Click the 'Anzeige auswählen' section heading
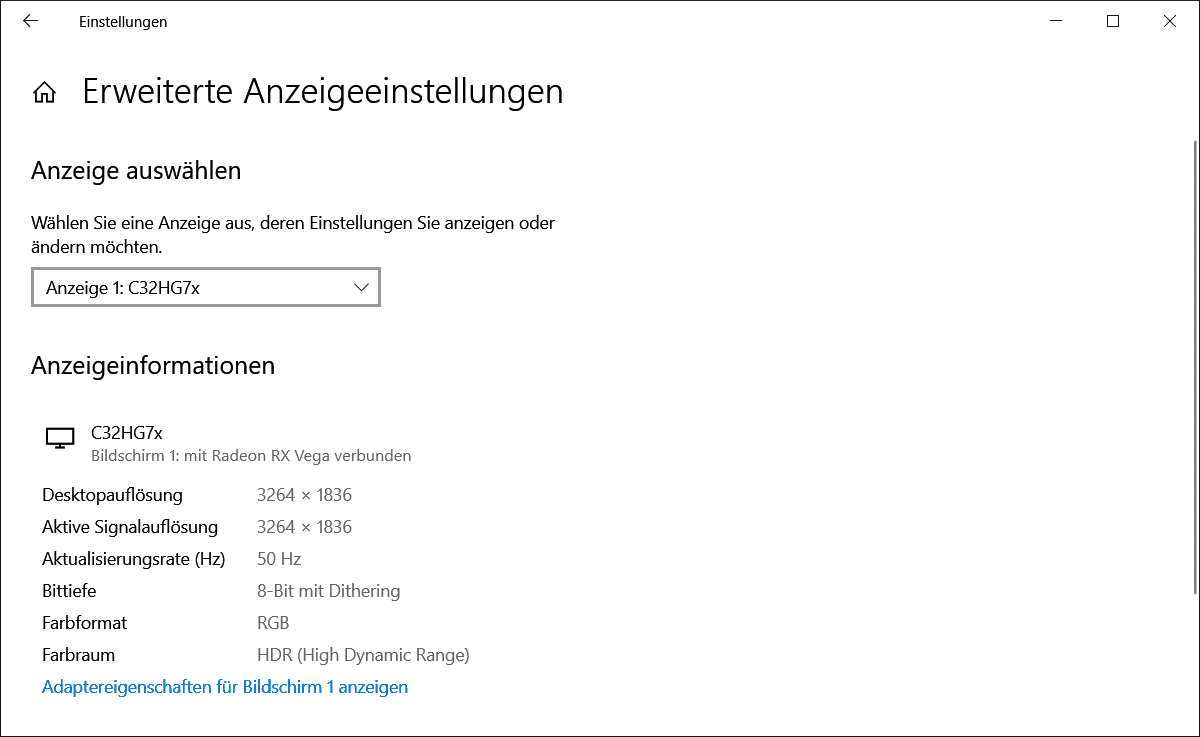 tap(136, 170)
